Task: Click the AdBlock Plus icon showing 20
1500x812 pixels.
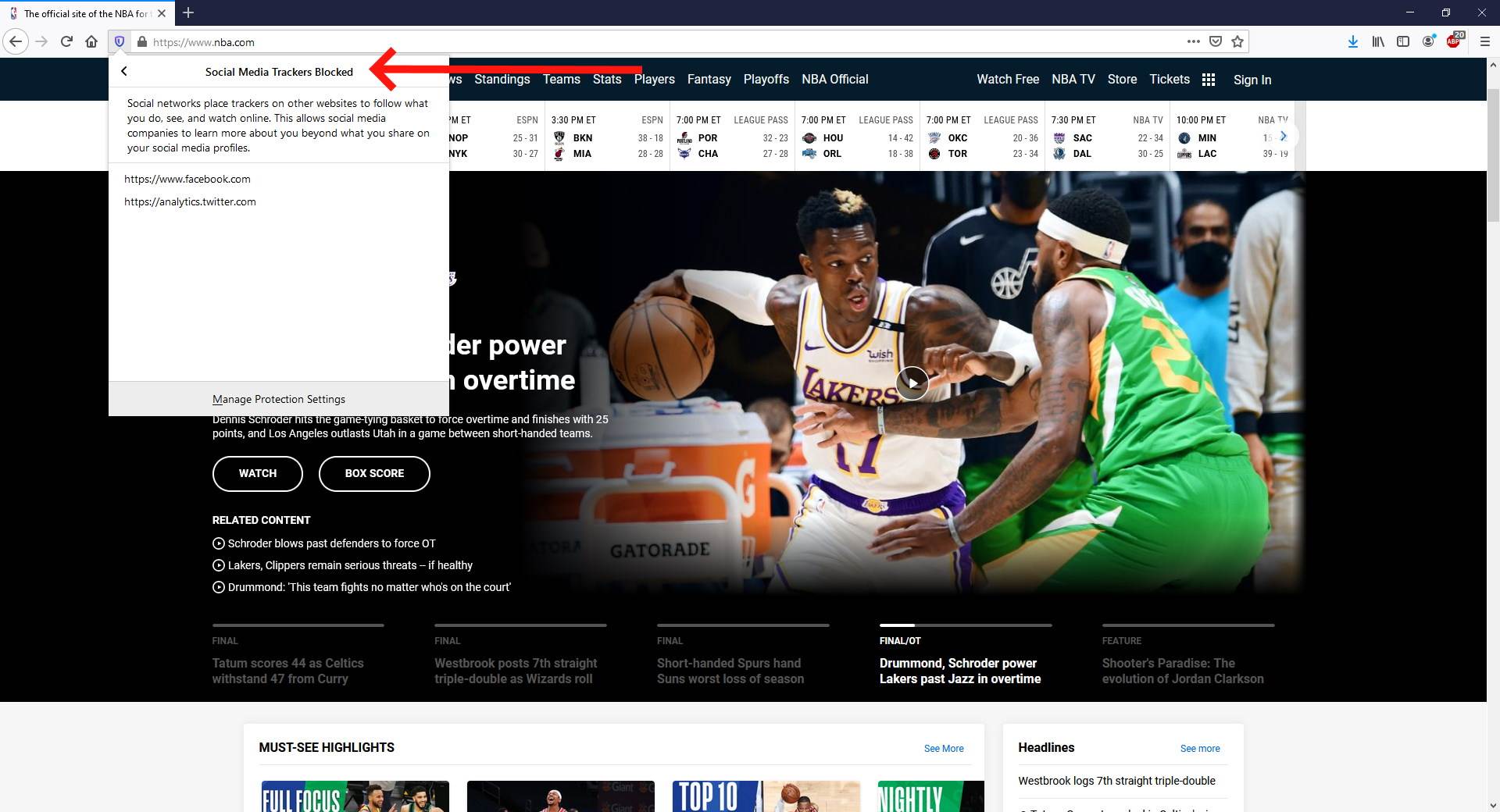Action: [1455, 41]
